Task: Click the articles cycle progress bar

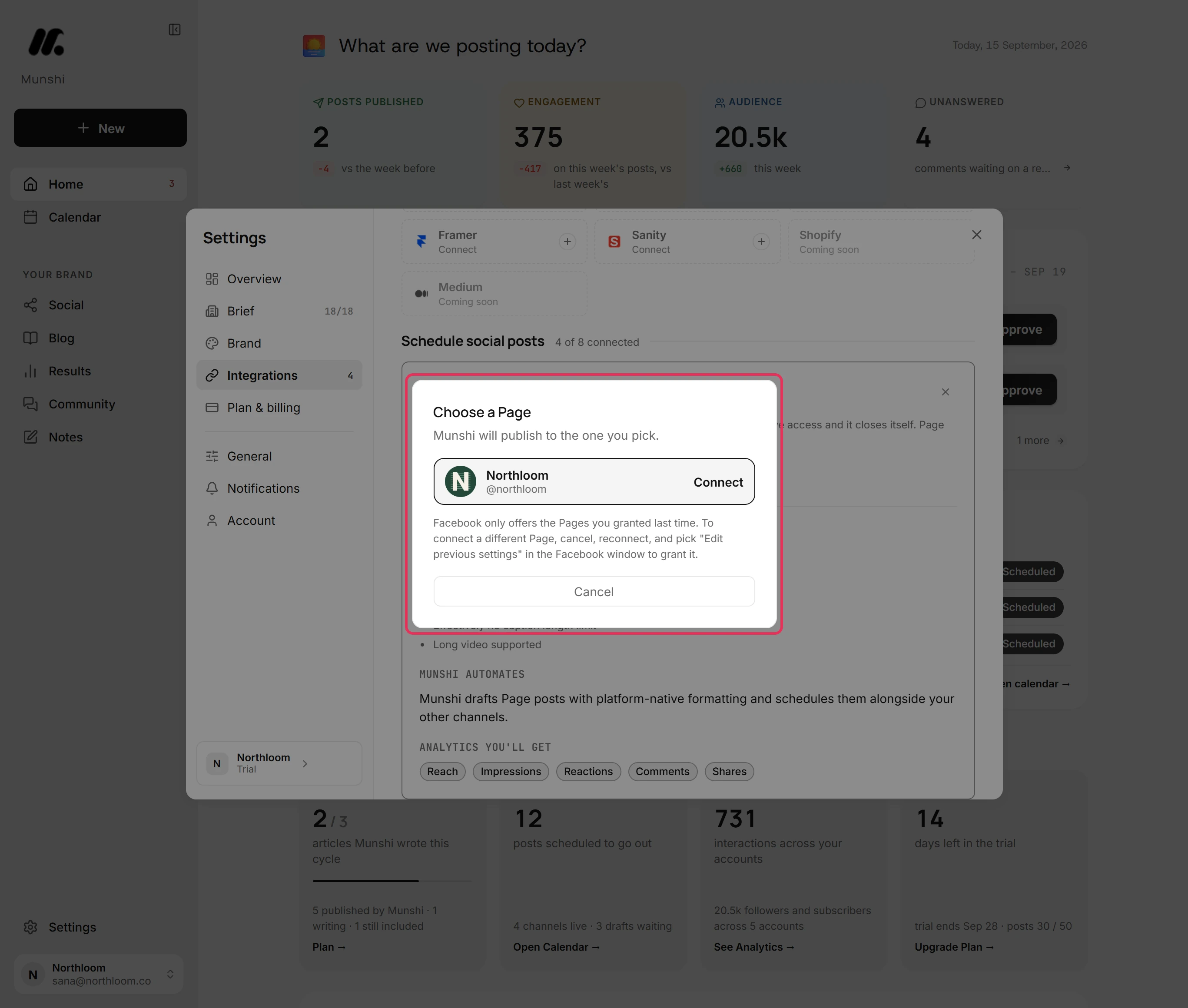Action: tap(392, 881)
